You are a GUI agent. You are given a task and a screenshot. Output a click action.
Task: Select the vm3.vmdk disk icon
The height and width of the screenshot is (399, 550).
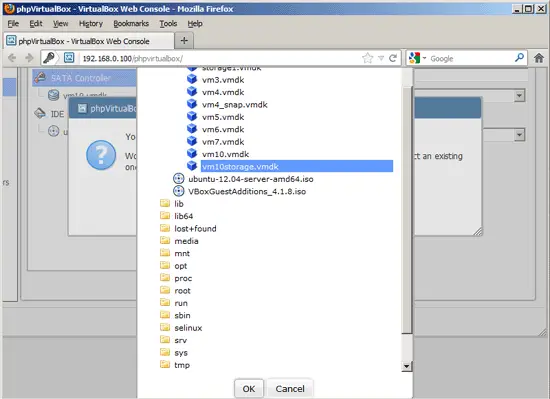point(192,80)
